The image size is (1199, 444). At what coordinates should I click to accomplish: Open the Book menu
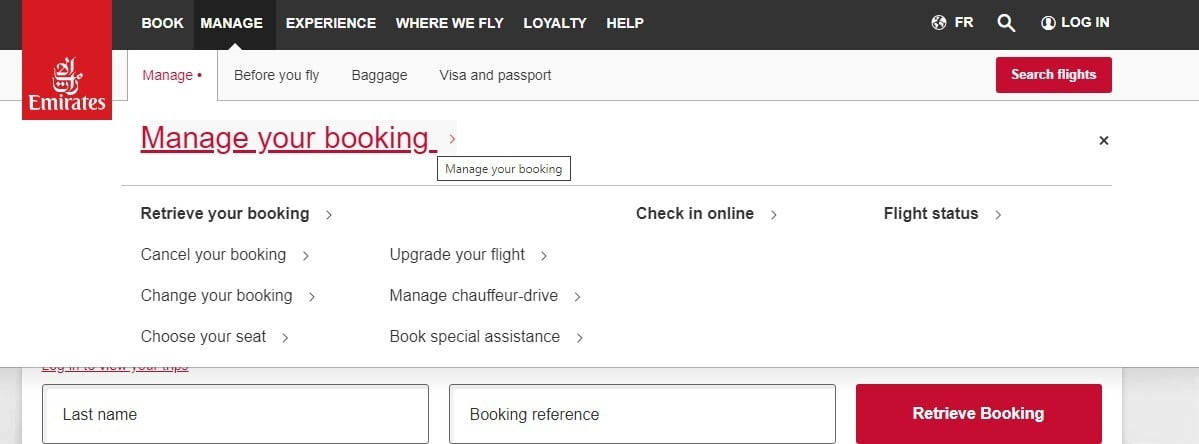(x=162, y=23)
